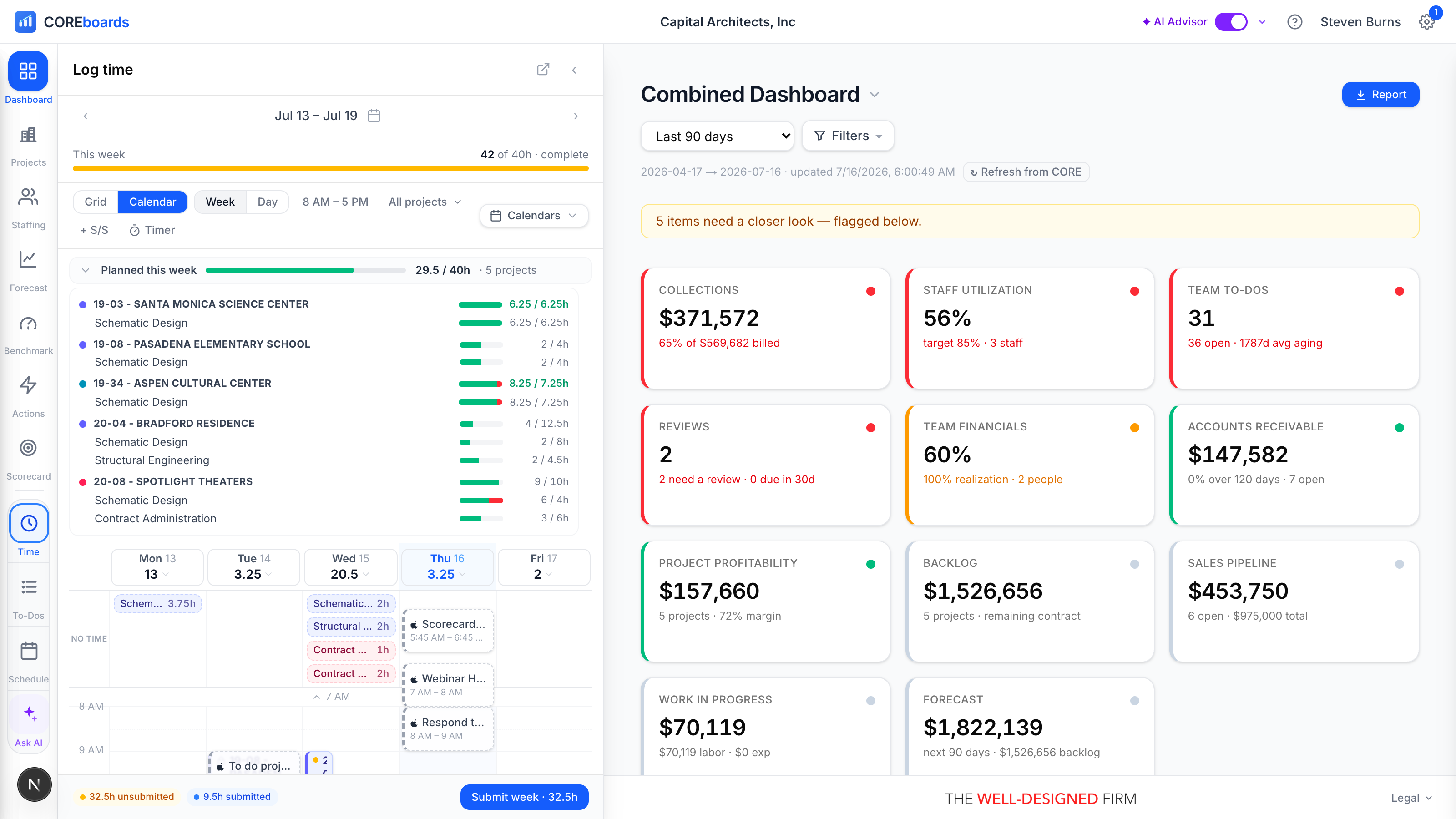Open the Benchmark gauge icon
This screenshot has width=1456, height=819.
point(28,324)
